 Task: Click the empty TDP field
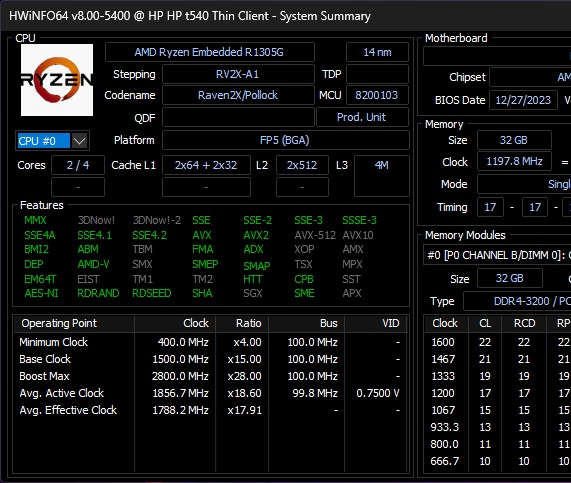[x=377, y=74]
